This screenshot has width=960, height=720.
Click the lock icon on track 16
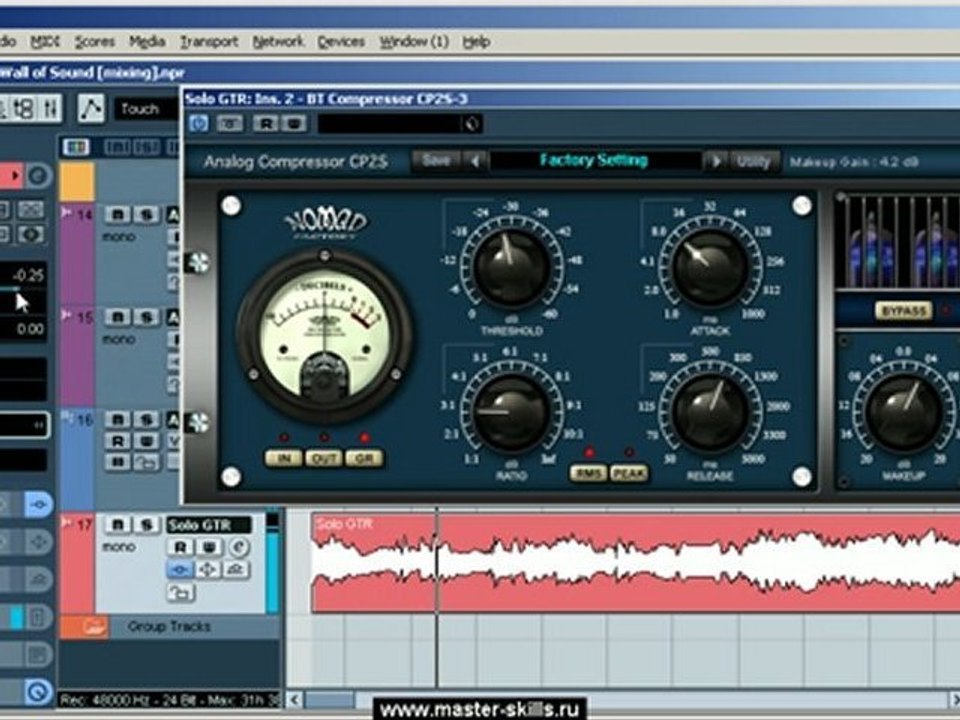pos(146,463)
